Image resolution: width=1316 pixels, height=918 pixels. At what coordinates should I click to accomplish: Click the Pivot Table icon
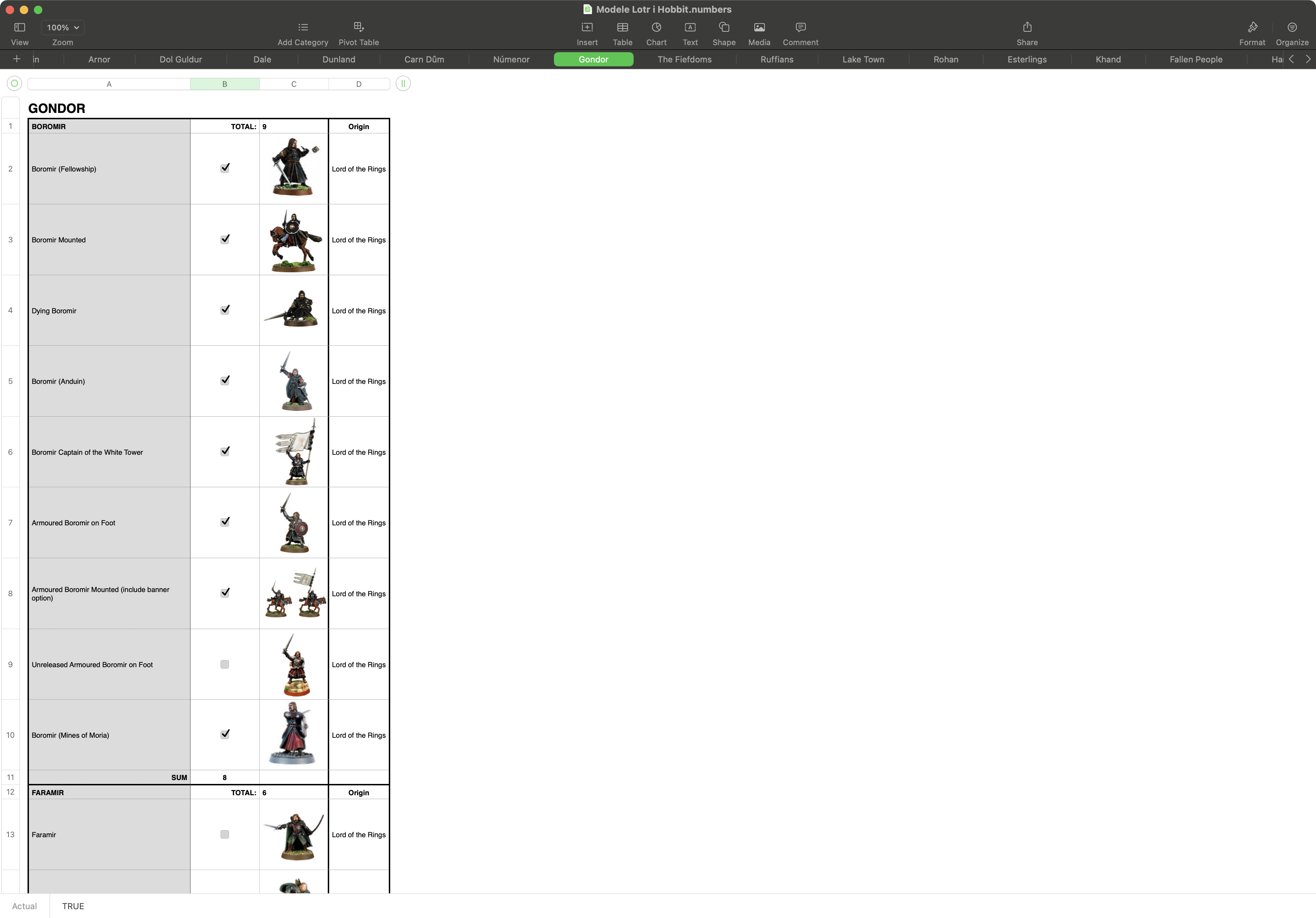[x=358, y=28]
